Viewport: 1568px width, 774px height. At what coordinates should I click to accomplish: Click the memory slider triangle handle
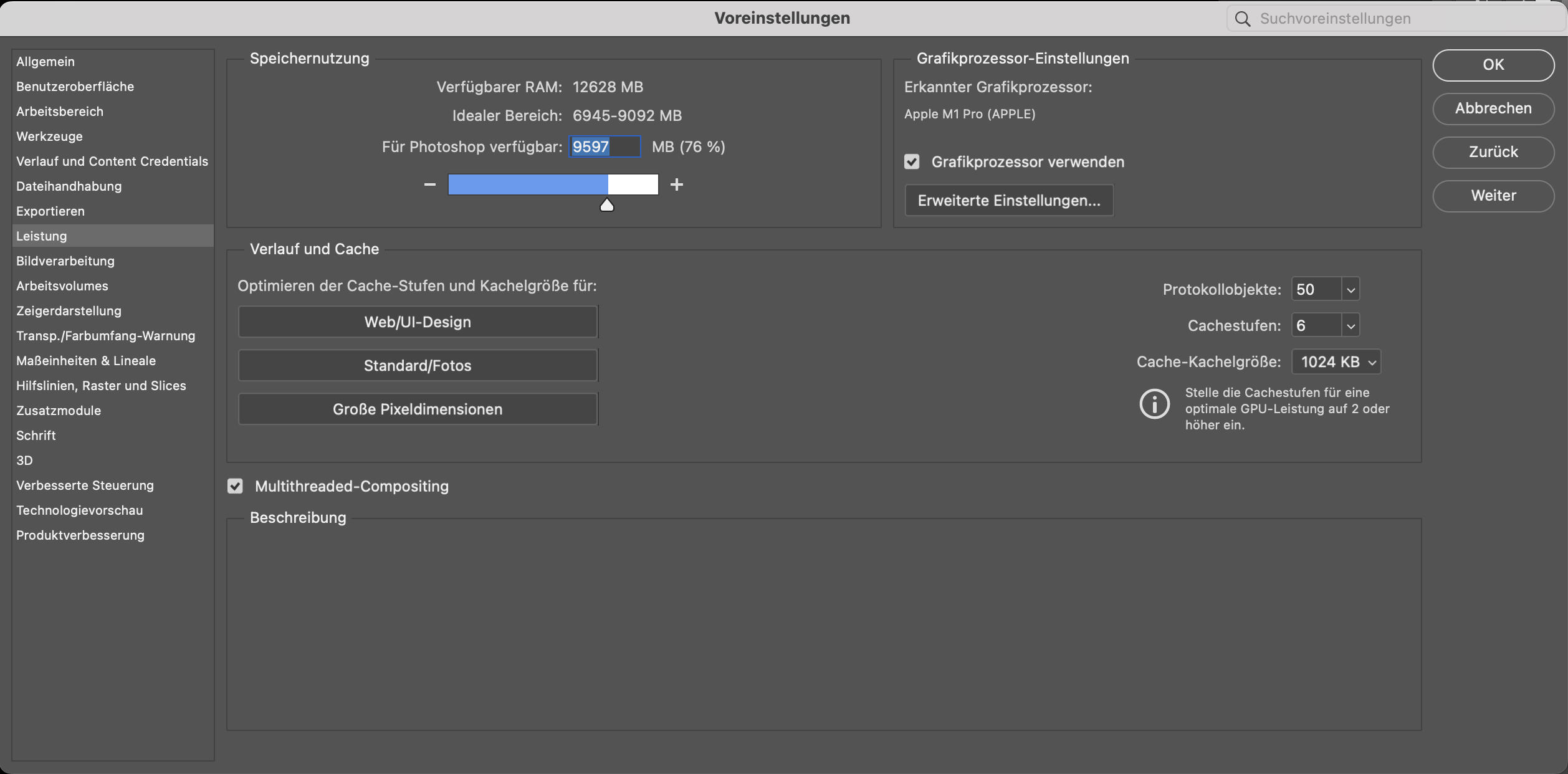point(607,205)
